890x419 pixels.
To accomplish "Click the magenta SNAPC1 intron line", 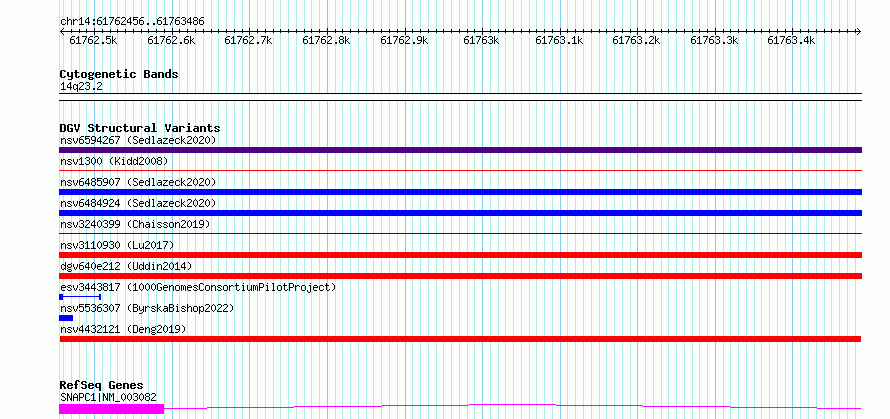I will 513,406.
